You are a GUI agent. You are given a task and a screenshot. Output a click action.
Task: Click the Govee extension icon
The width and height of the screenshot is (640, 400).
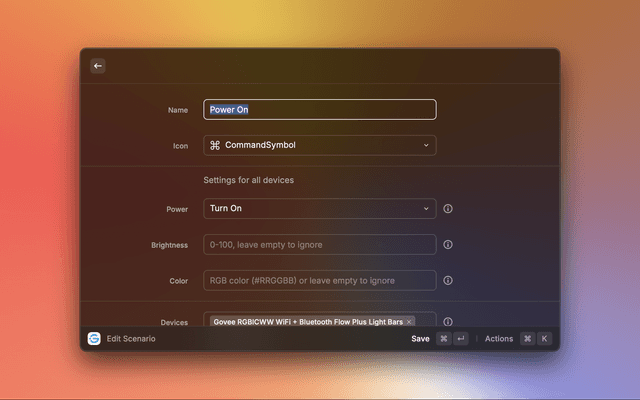pos(94,339)
